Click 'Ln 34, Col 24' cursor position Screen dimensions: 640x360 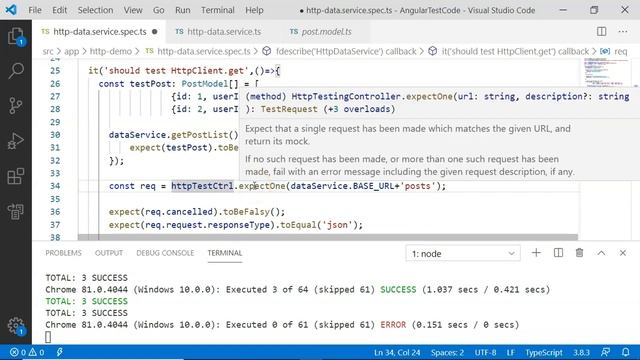[x=397, y=352]
